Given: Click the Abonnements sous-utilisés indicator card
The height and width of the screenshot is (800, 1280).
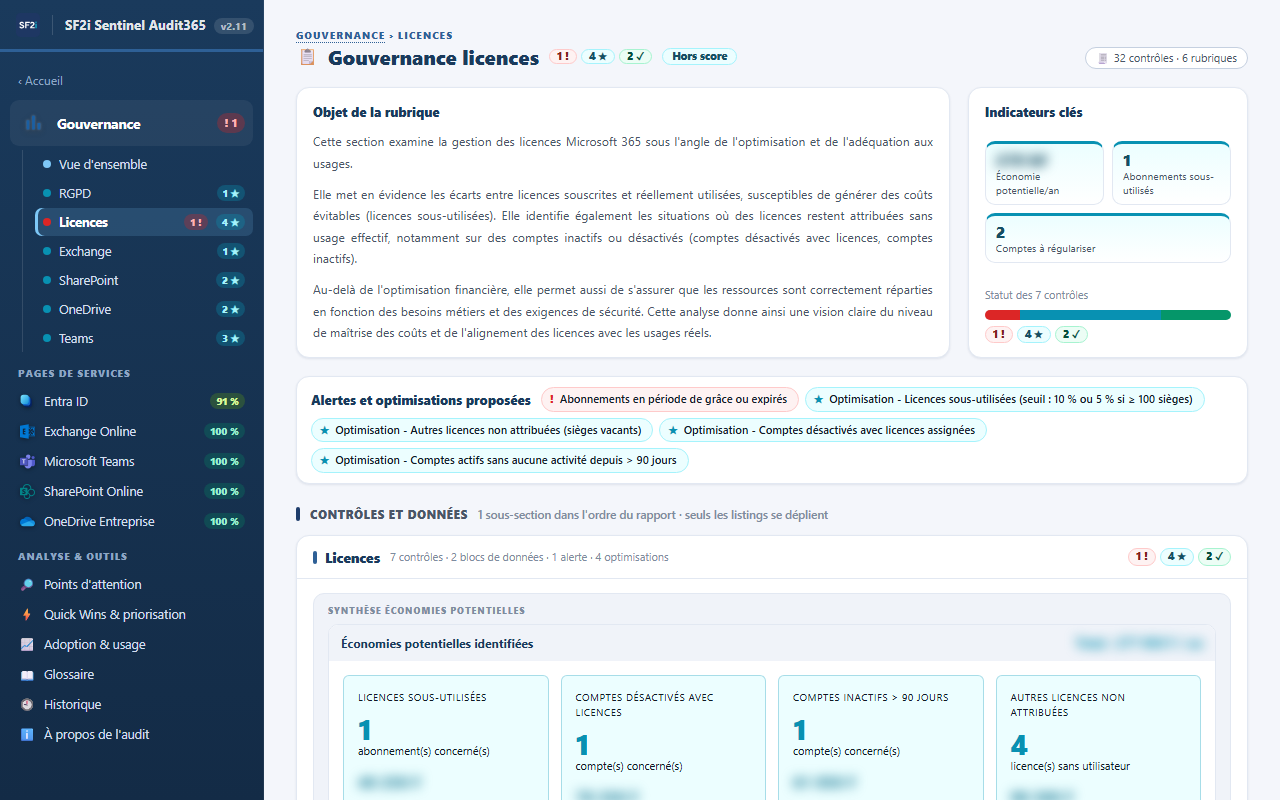Looking at the screenshot, I should tap(1171, 173).
